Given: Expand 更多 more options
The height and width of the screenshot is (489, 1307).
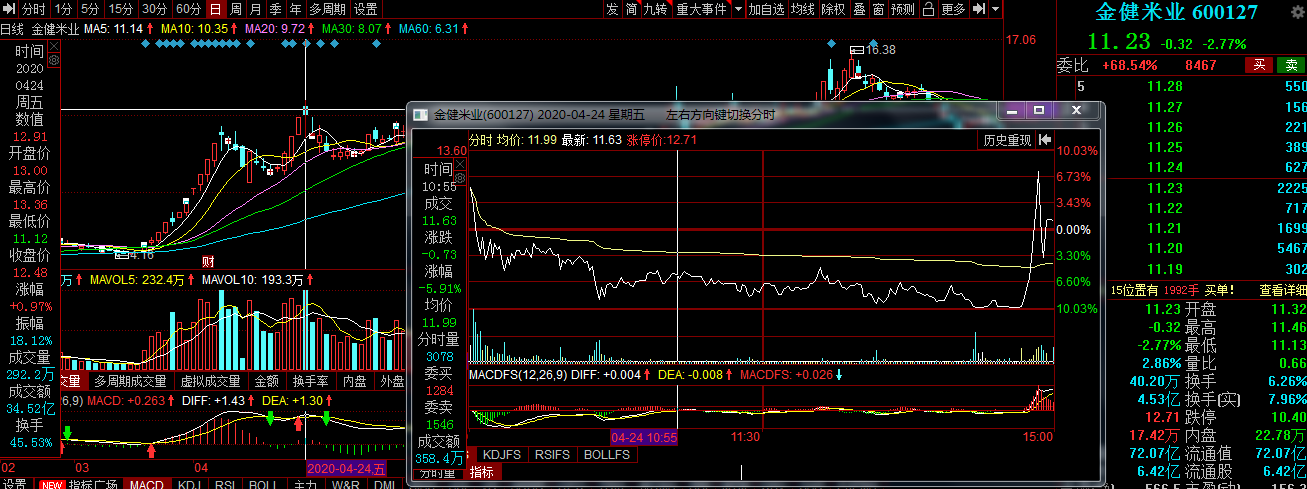Looking at the screenshot, I should (953, 9).
